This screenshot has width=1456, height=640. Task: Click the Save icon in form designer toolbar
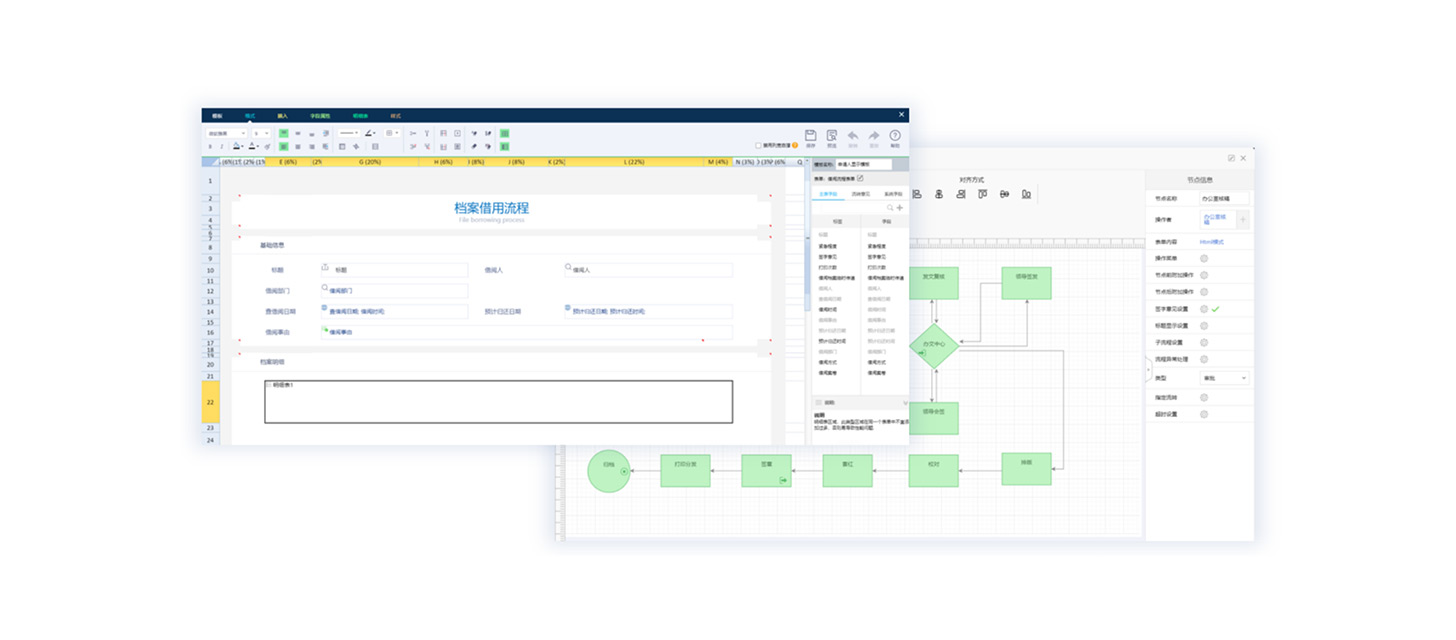810,136
